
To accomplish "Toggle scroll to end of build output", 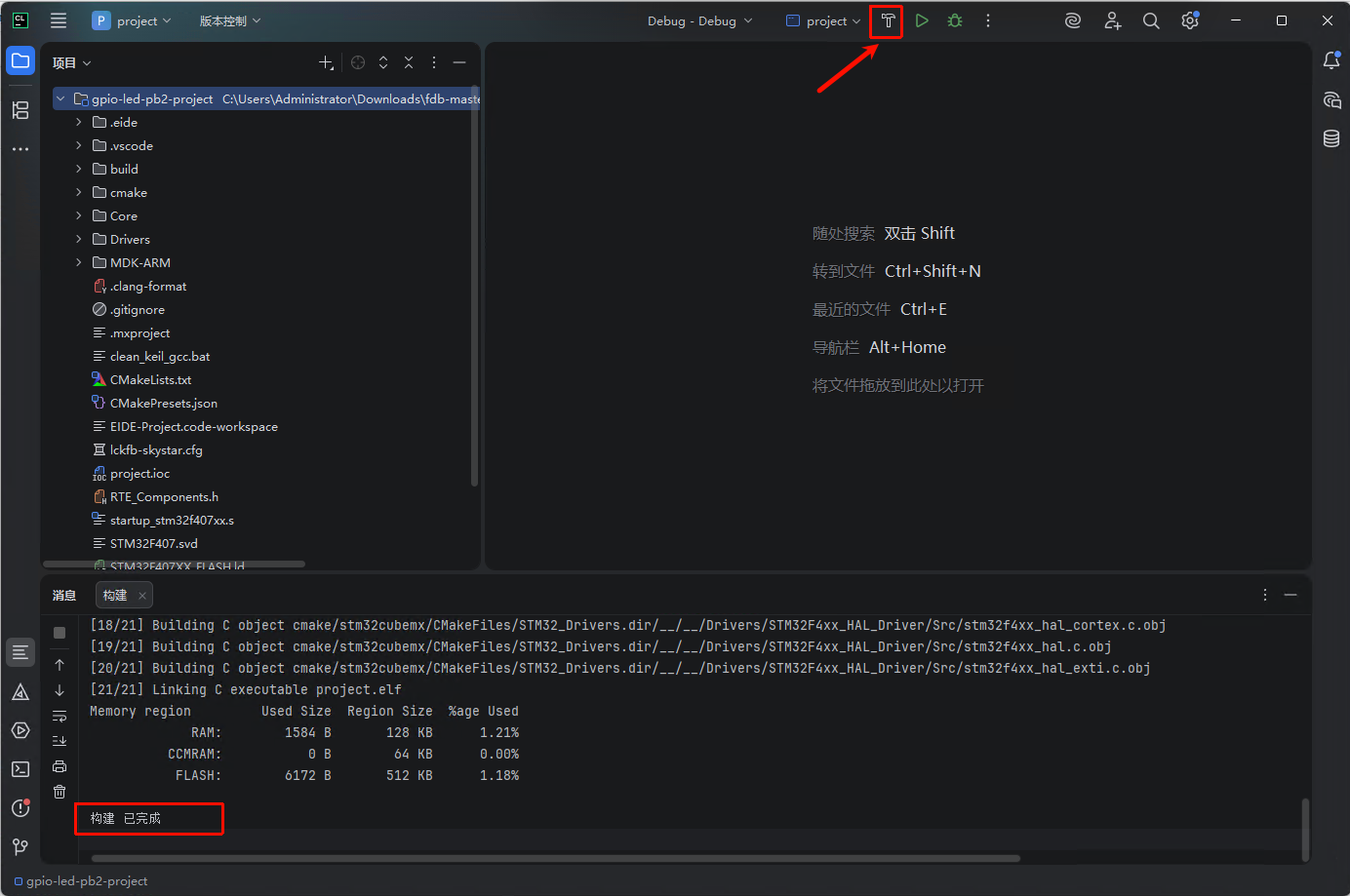I will point(60,741).
